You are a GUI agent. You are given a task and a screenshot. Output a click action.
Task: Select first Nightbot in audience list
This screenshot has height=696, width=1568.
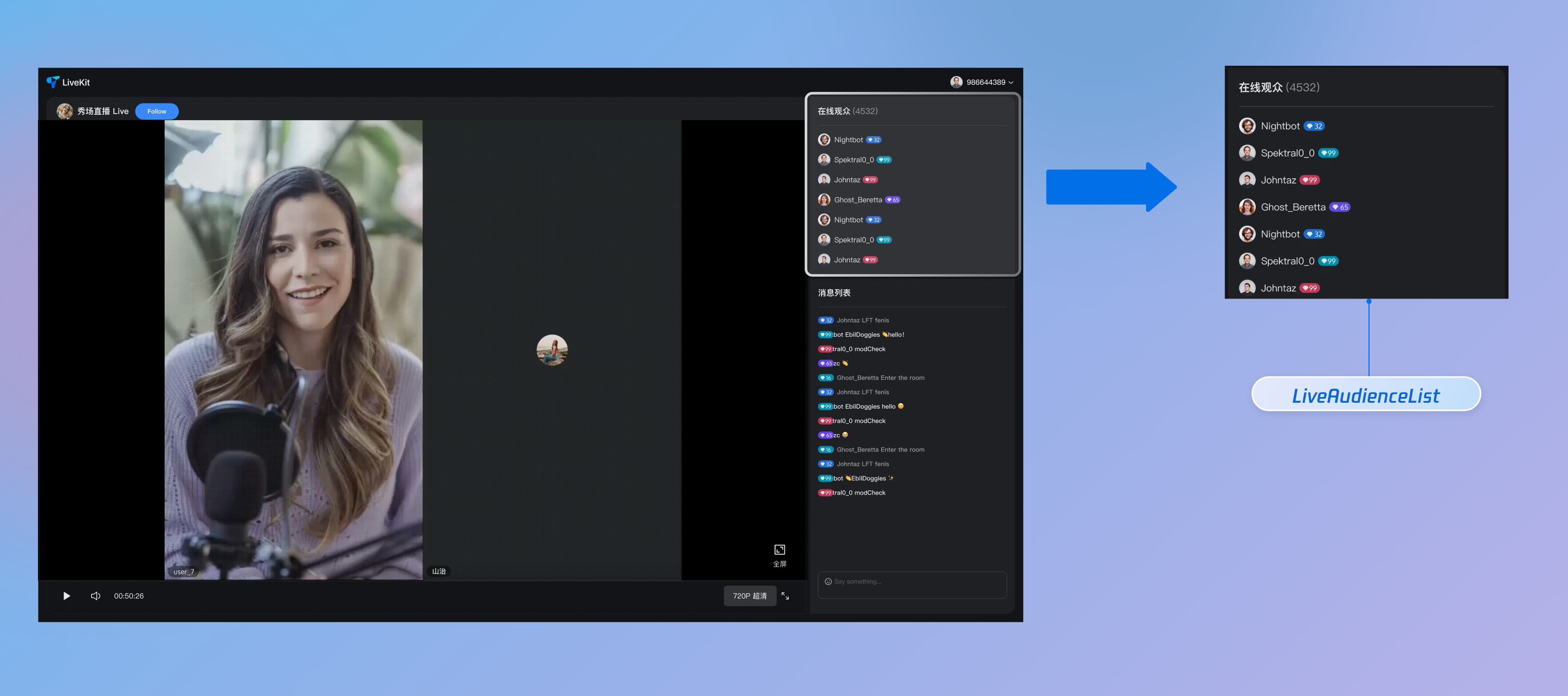848,140
